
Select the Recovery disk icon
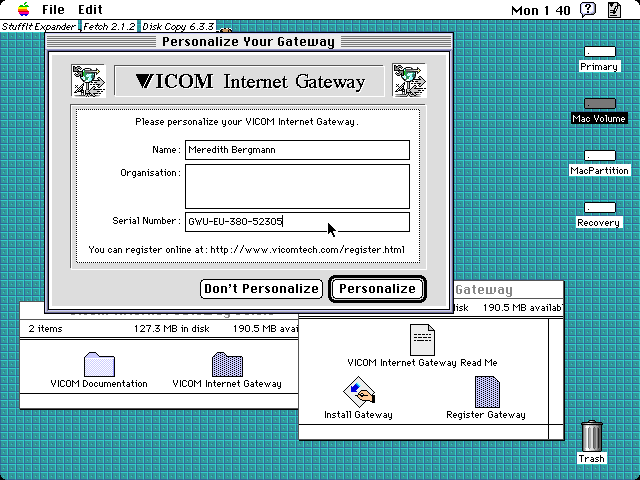tap(599, 207)
